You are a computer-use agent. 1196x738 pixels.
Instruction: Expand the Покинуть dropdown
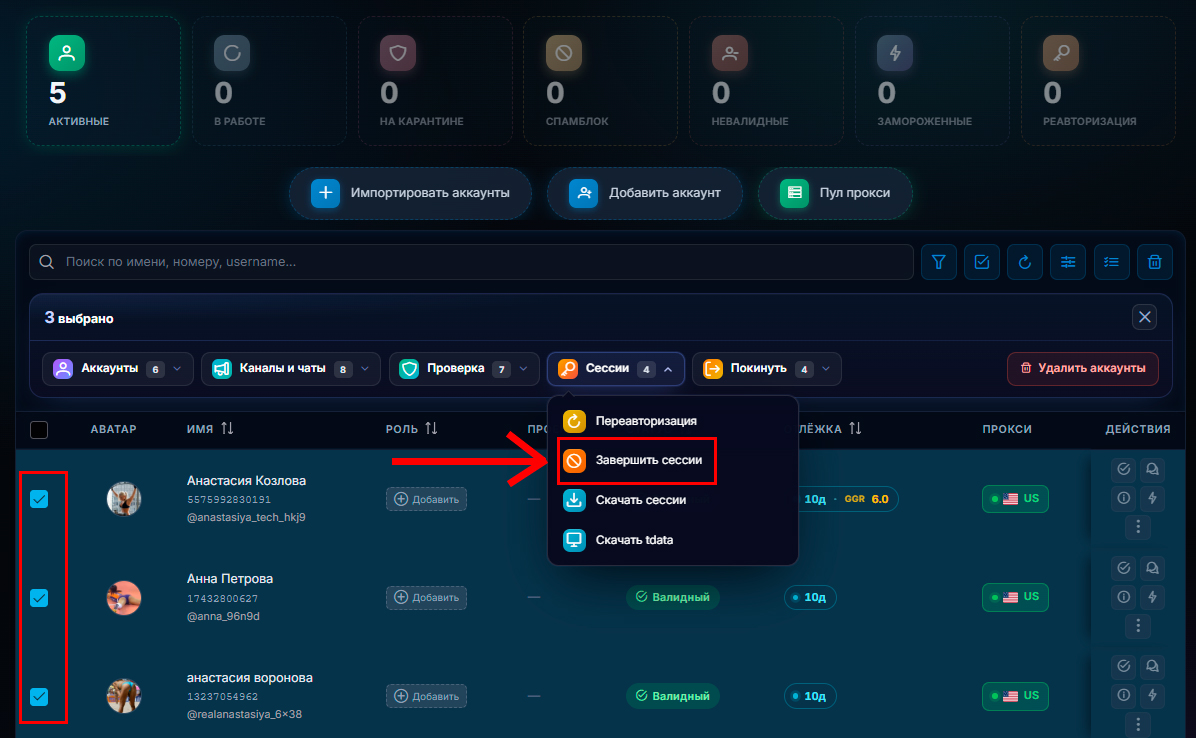[767, 369]
